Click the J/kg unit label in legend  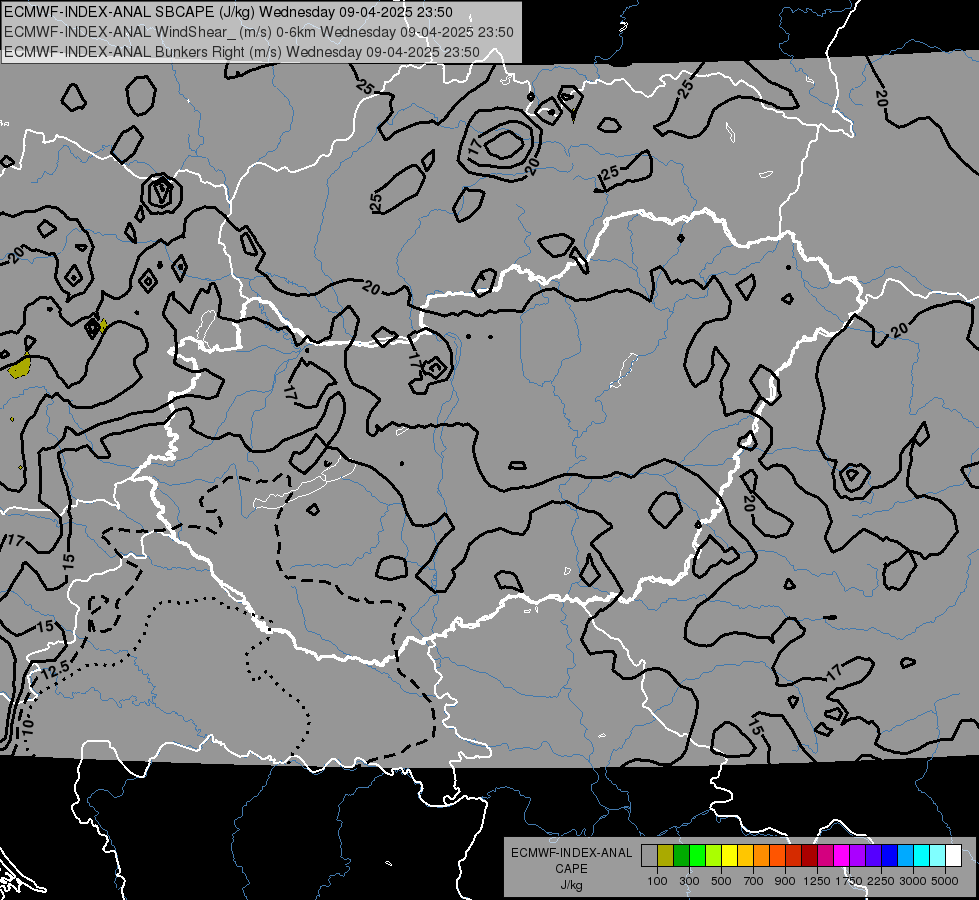571,885
